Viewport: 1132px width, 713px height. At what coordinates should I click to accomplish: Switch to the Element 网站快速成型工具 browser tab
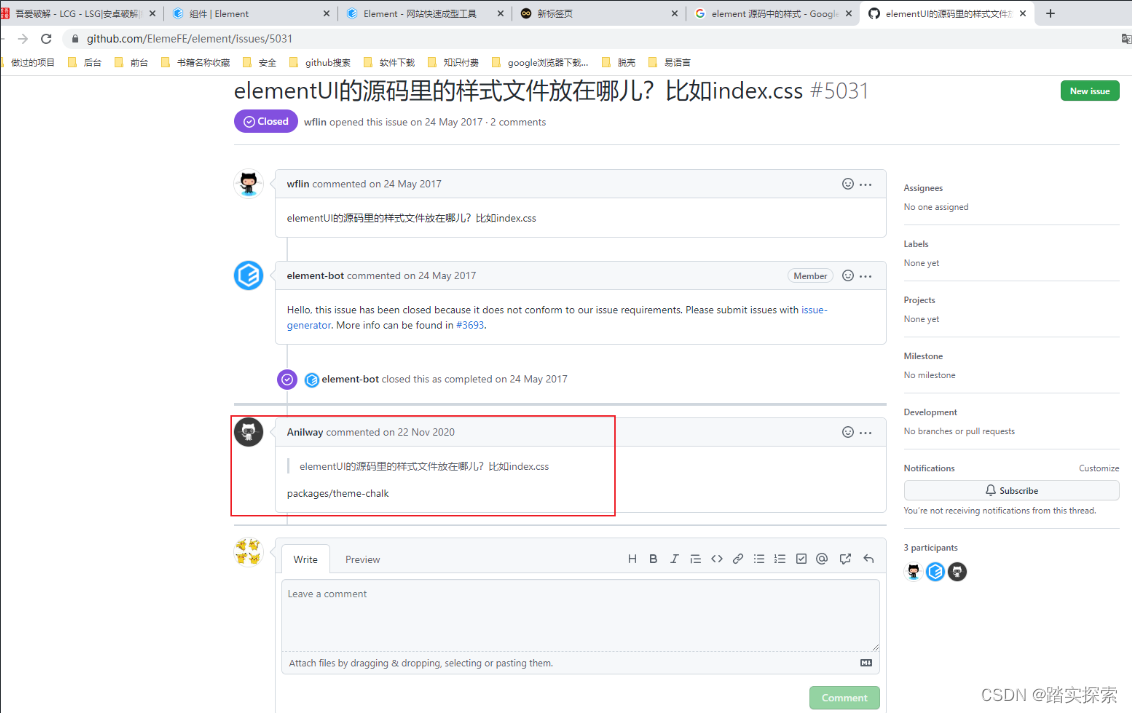(424, 13)
